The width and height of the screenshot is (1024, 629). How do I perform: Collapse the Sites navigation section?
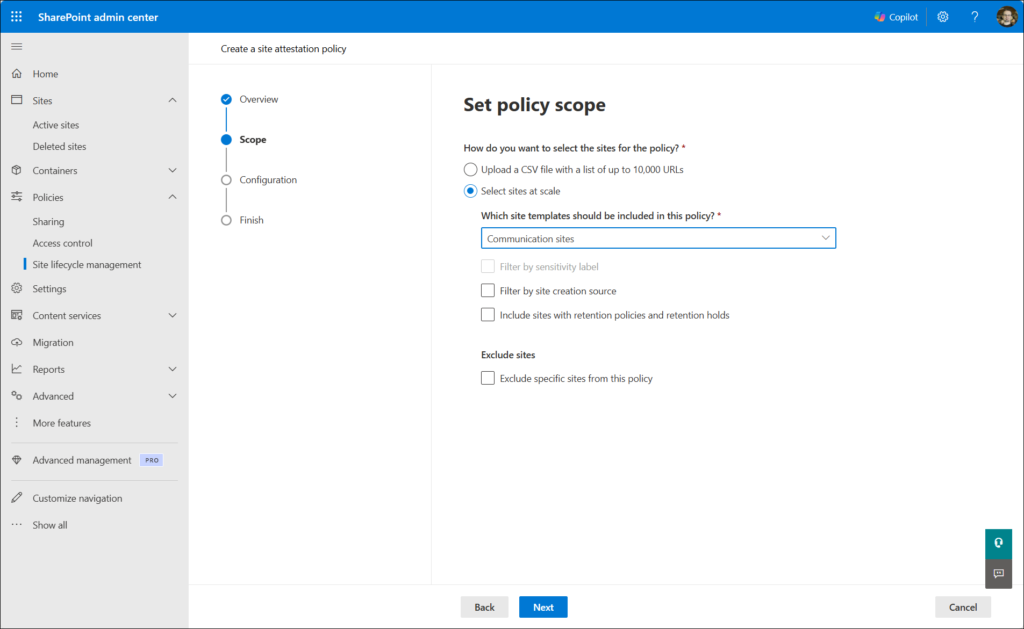pyautogui.click(x=172, y=101)
